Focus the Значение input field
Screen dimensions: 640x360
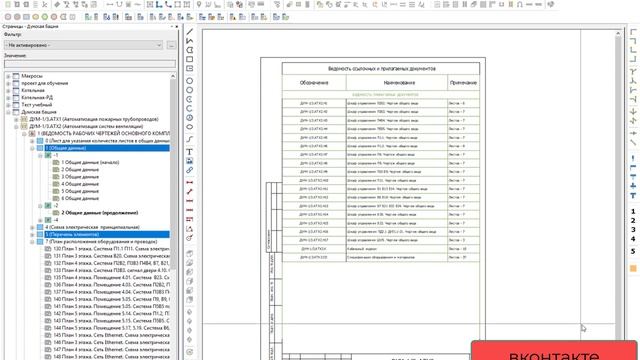tap(90, 64)
